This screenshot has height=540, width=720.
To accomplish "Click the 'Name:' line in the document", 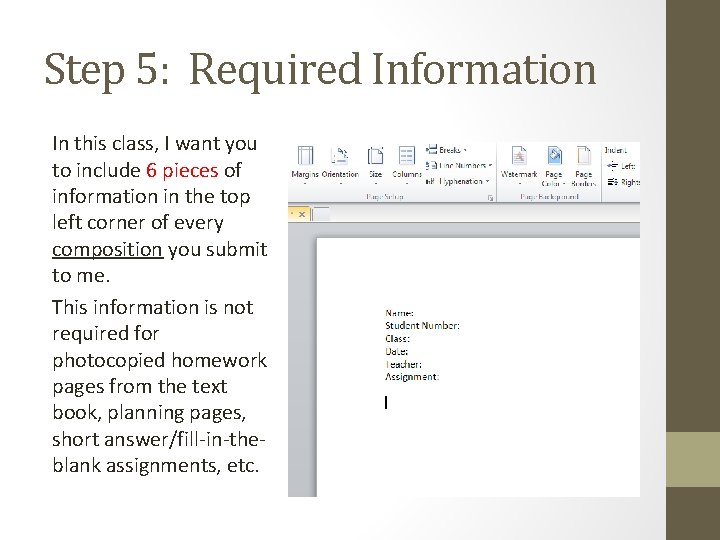I will (399, 313).
